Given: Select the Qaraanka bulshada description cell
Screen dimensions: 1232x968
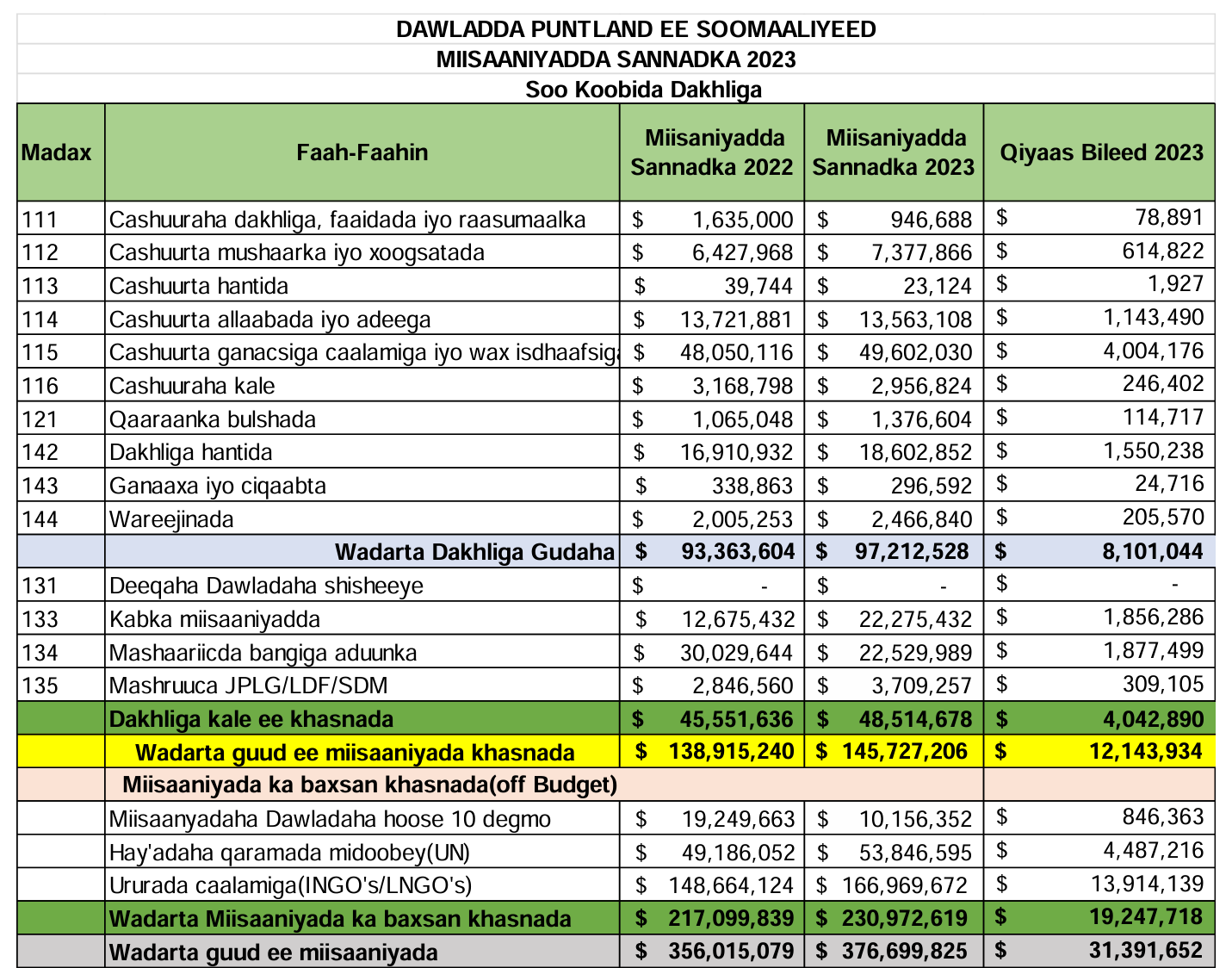Looking at the screenshot, I should [213, 419].
